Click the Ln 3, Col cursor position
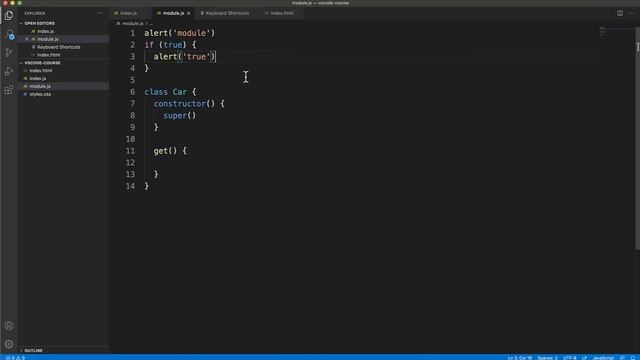The height and width of the screenshot is (360, 640). tap(519, 358)
